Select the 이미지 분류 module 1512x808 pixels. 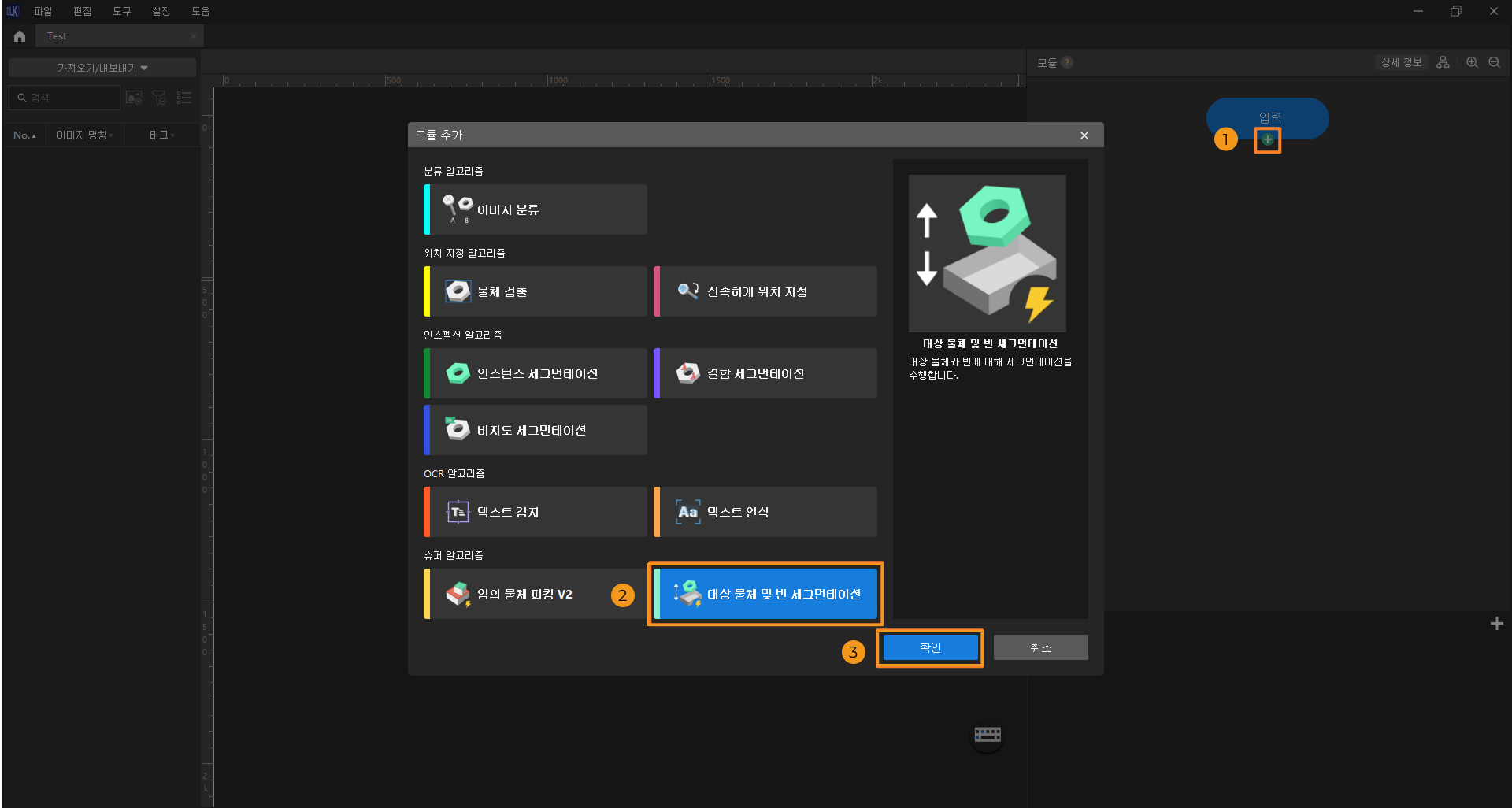(x=535, y=209)
